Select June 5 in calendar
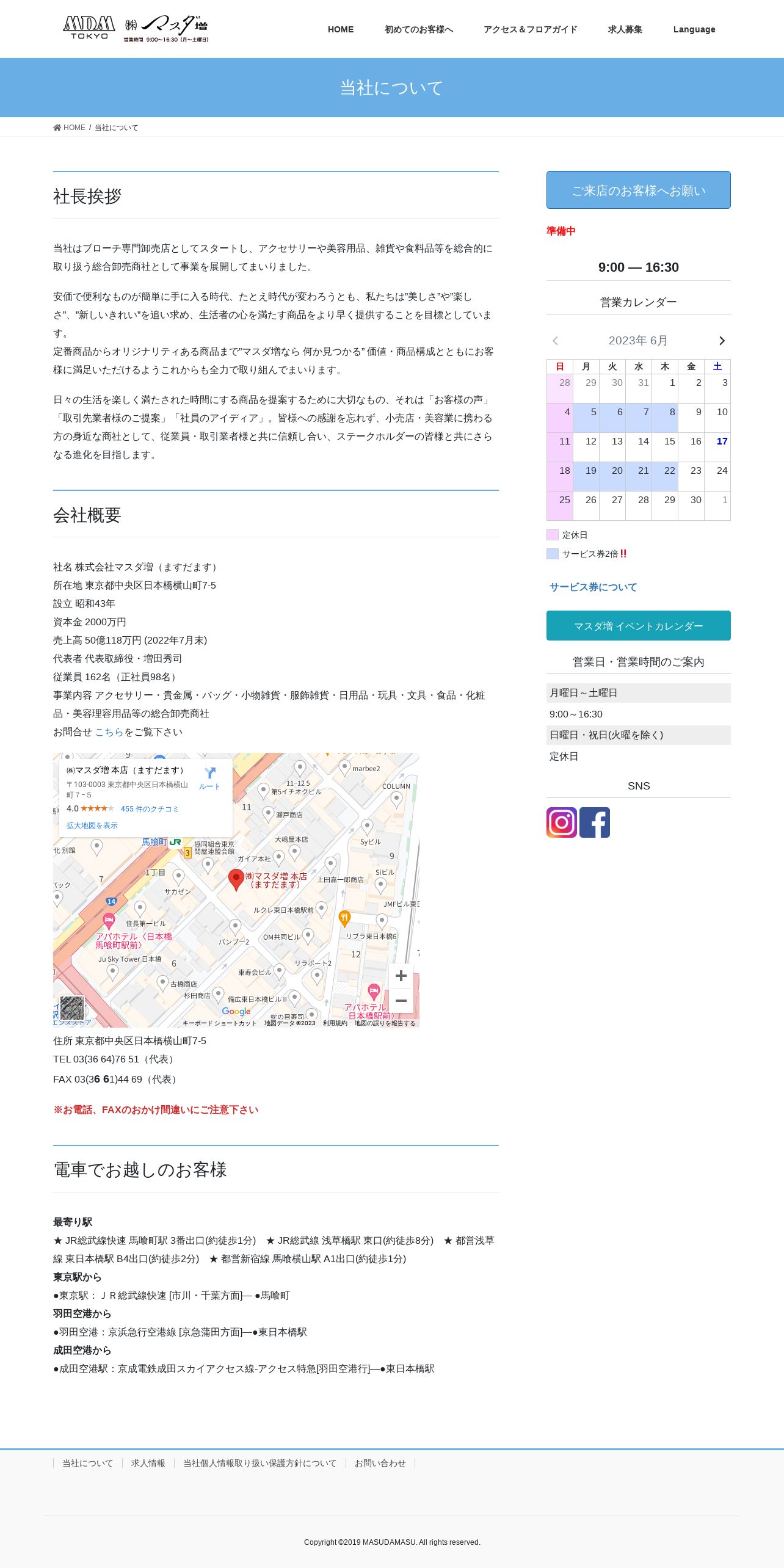Viewport: 784px width, 1568px height. [586, 418]
